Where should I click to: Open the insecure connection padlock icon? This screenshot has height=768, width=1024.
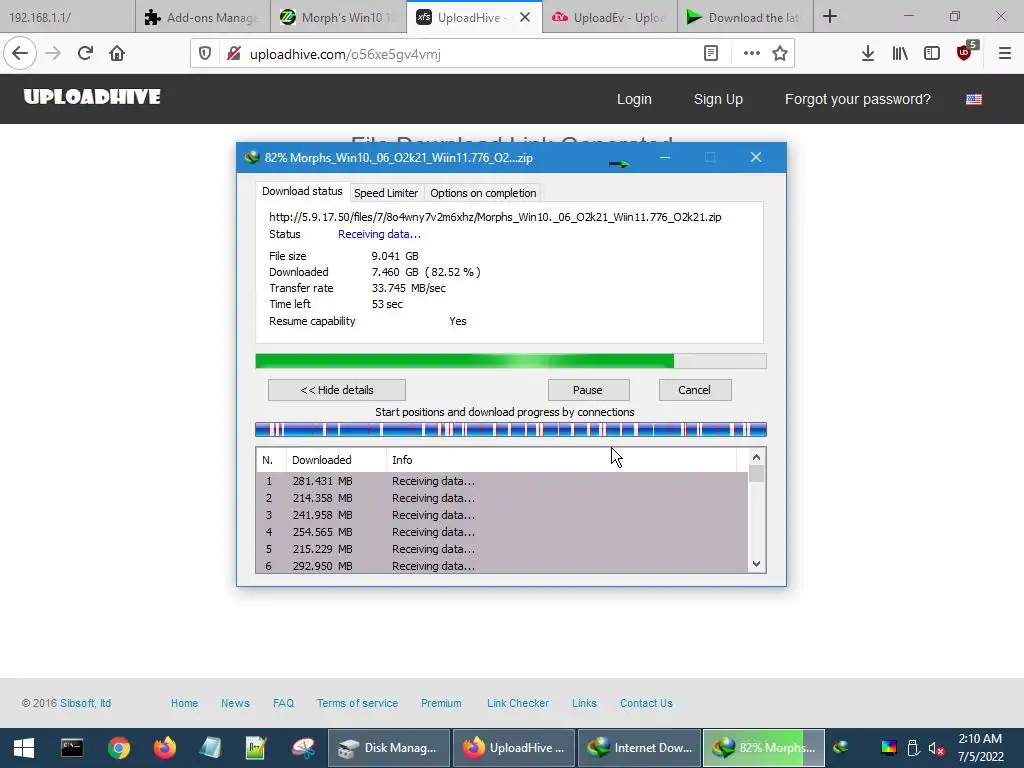[233, 54]
